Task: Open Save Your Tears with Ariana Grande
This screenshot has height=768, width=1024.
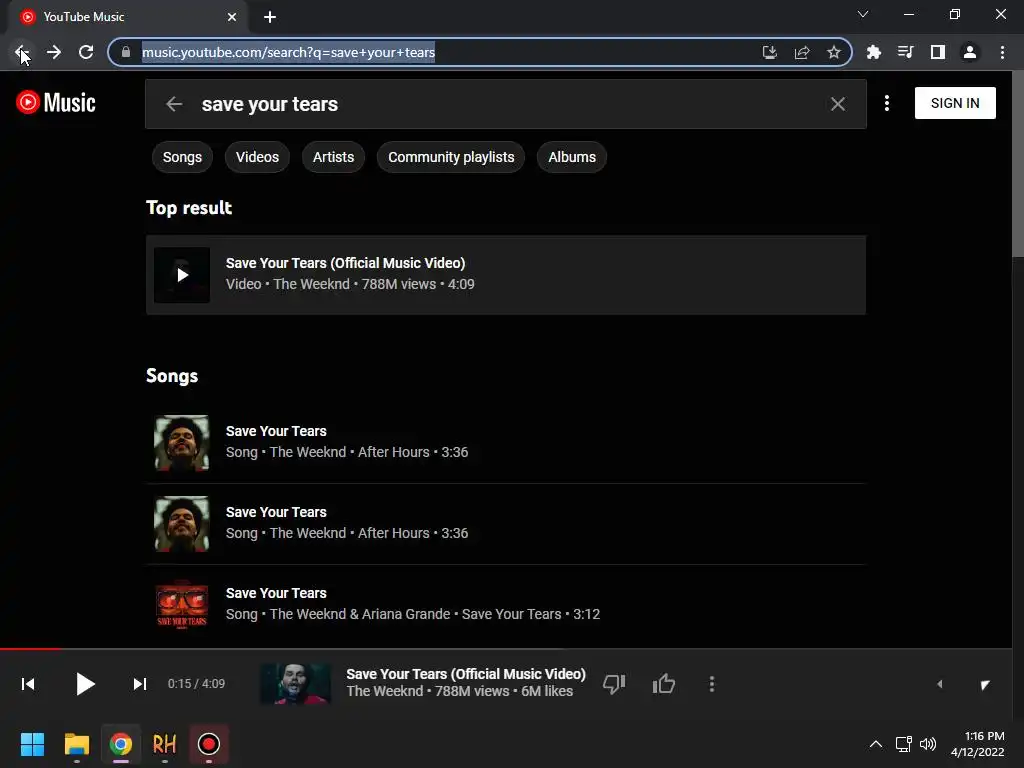Action: (506, 604)
